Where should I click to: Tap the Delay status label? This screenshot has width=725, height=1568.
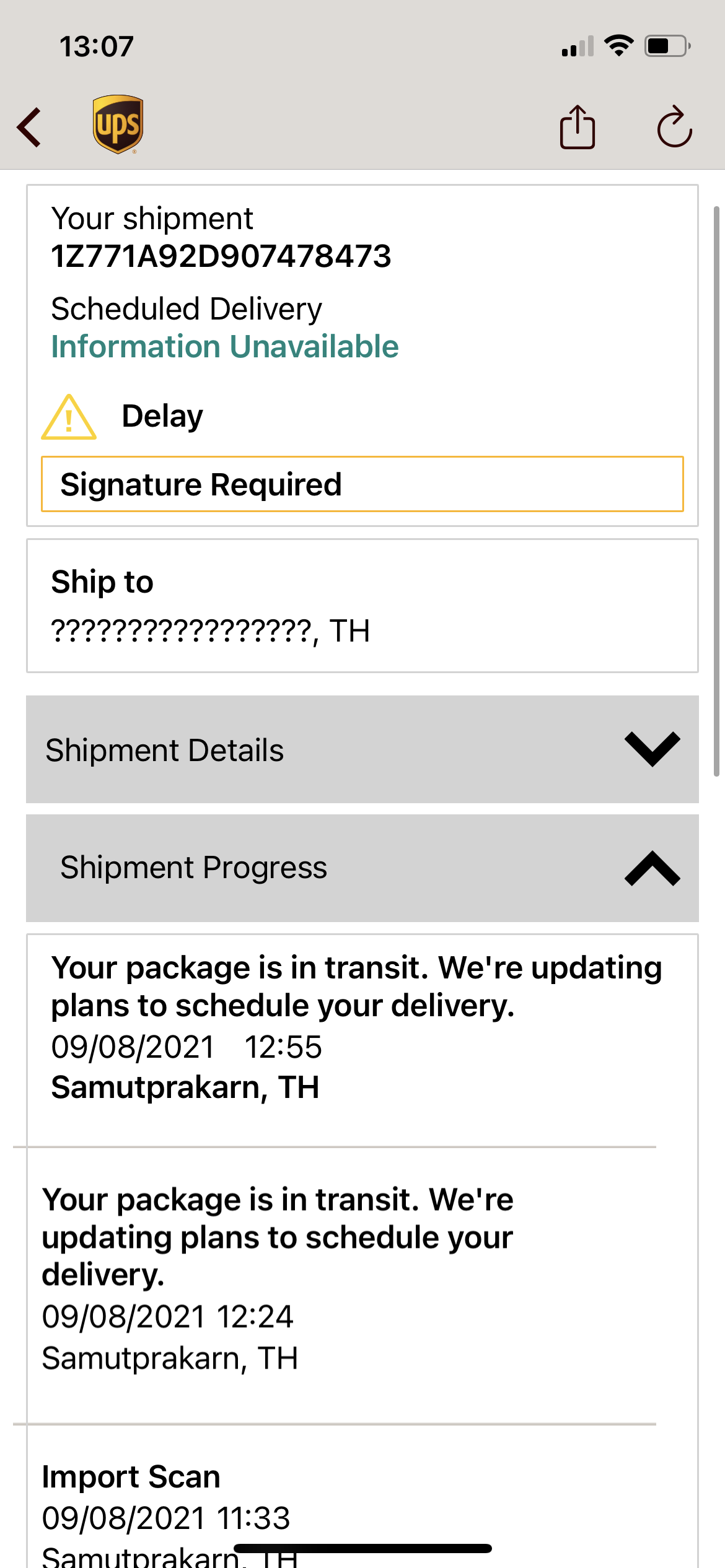coord(162,416)
